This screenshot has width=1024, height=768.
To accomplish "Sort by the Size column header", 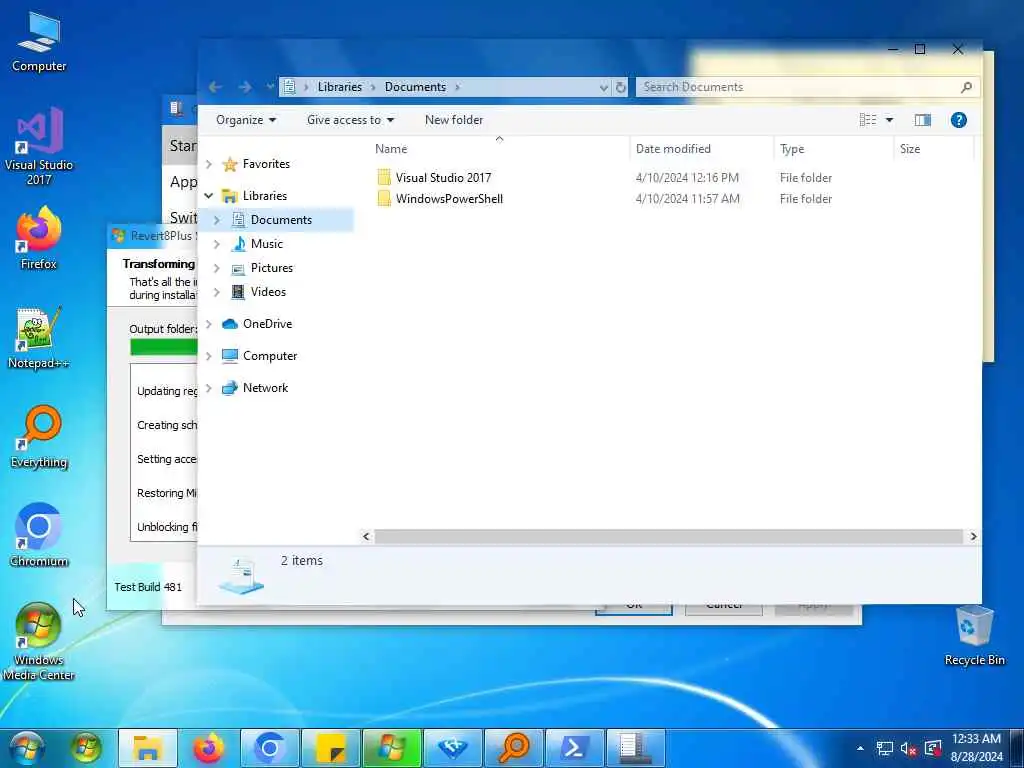I will [x=933, y=149].
